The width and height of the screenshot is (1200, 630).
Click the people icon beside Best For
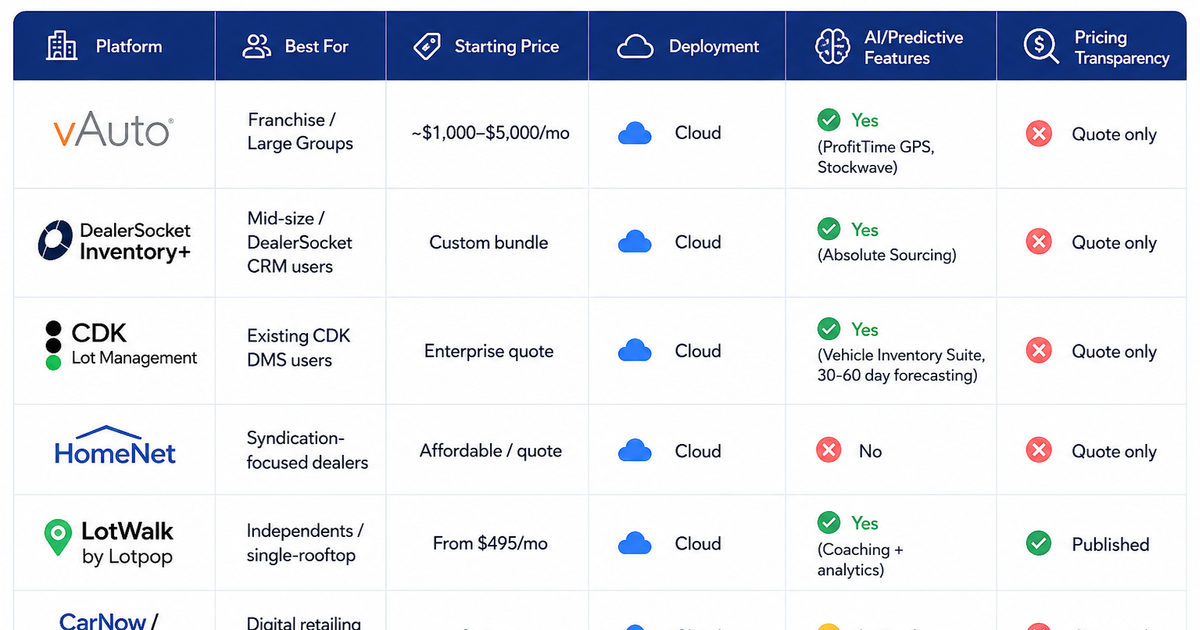257,46
